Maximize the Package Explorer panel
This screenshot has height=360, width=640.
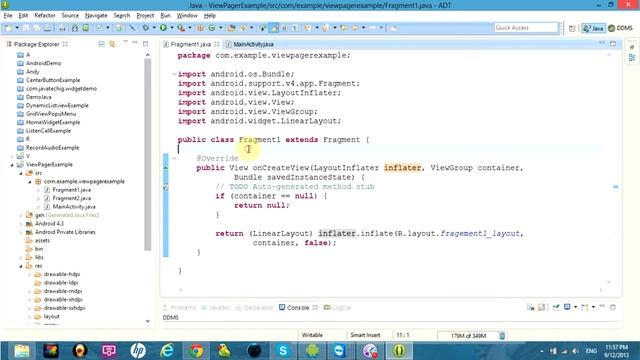[x=146, y=43]
